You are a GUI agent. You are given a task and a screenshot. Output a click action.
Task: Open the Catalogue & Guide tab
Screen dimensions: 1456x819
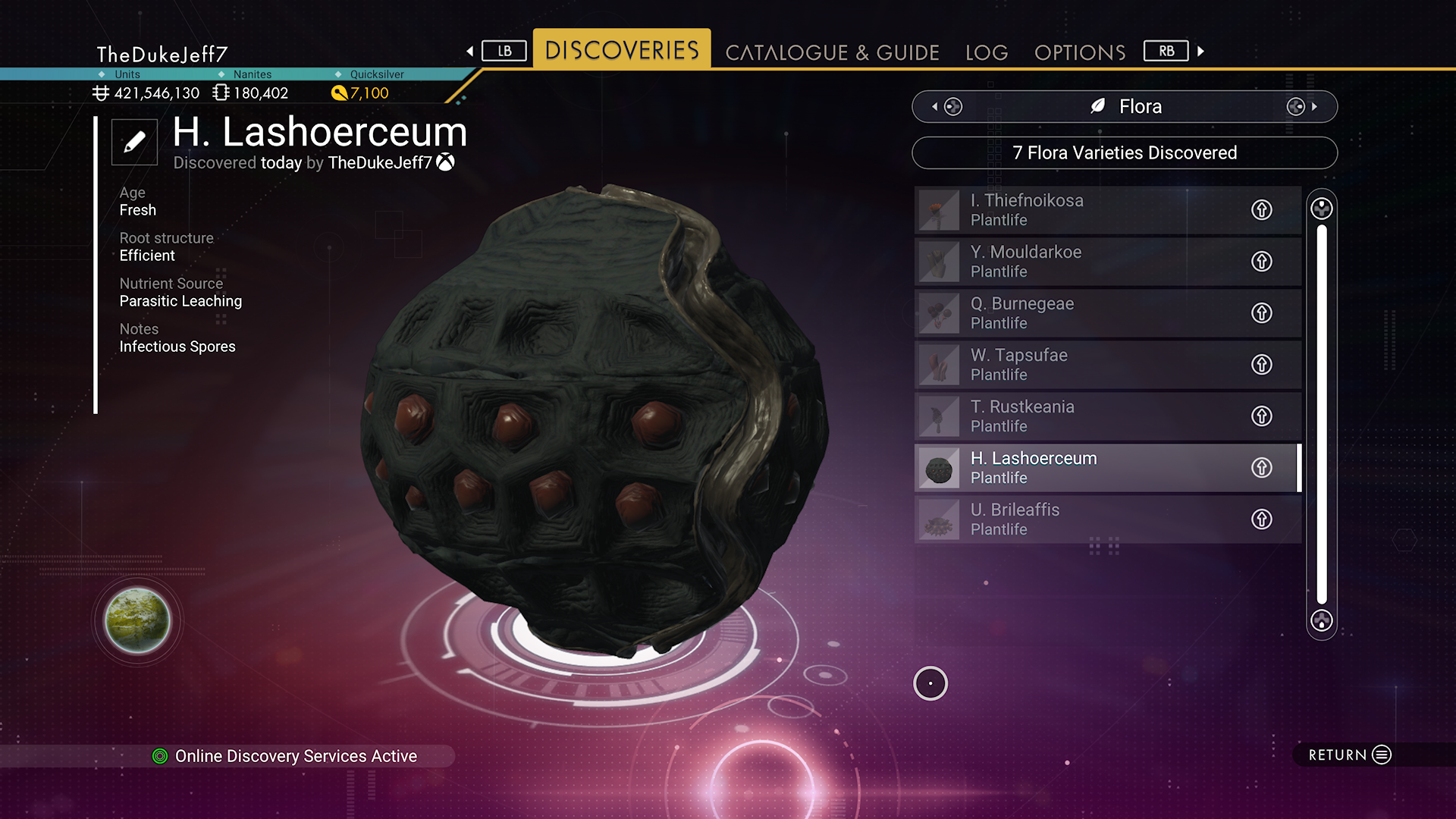[832, 52]
